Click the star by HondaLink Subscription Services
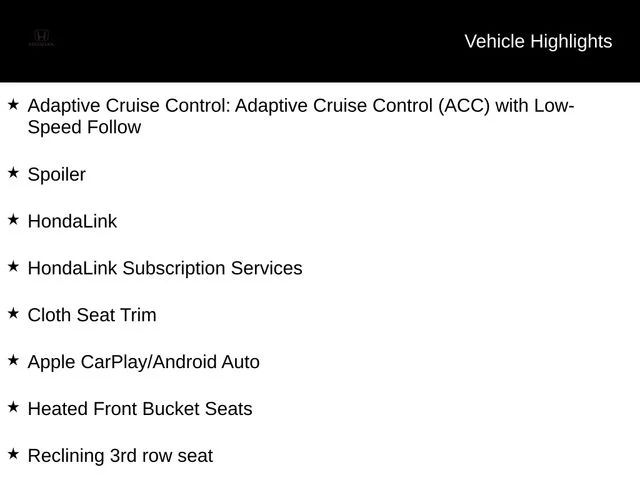This screenshot has height=480, width=640. 13,267
